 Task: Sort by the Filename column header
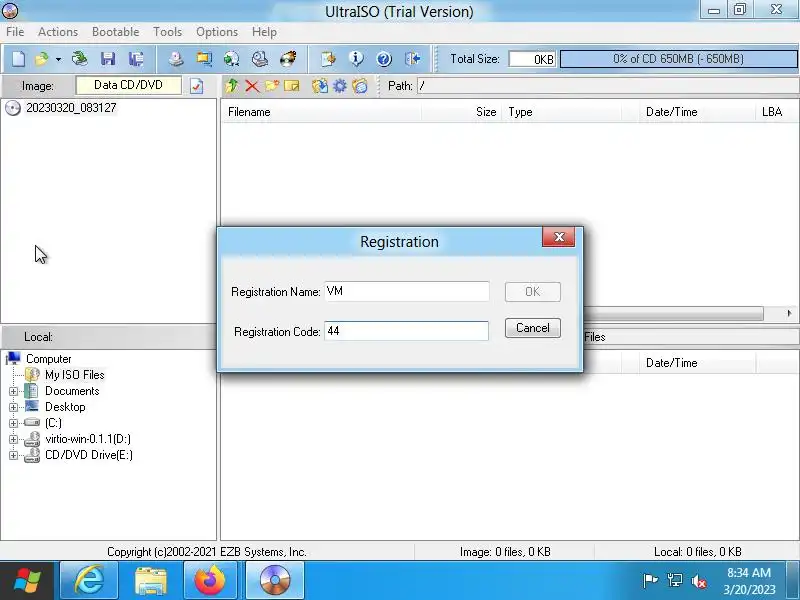(321, 112)
